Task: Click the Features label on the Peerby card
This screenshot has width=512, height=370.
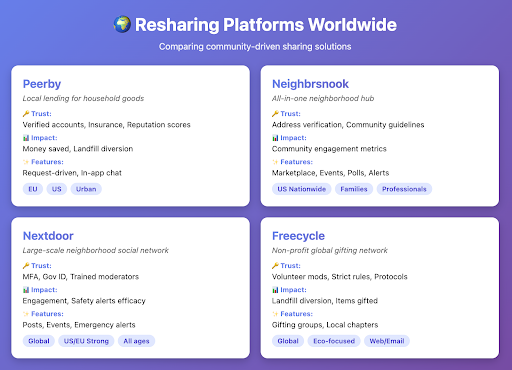Action: coord(47,162)
